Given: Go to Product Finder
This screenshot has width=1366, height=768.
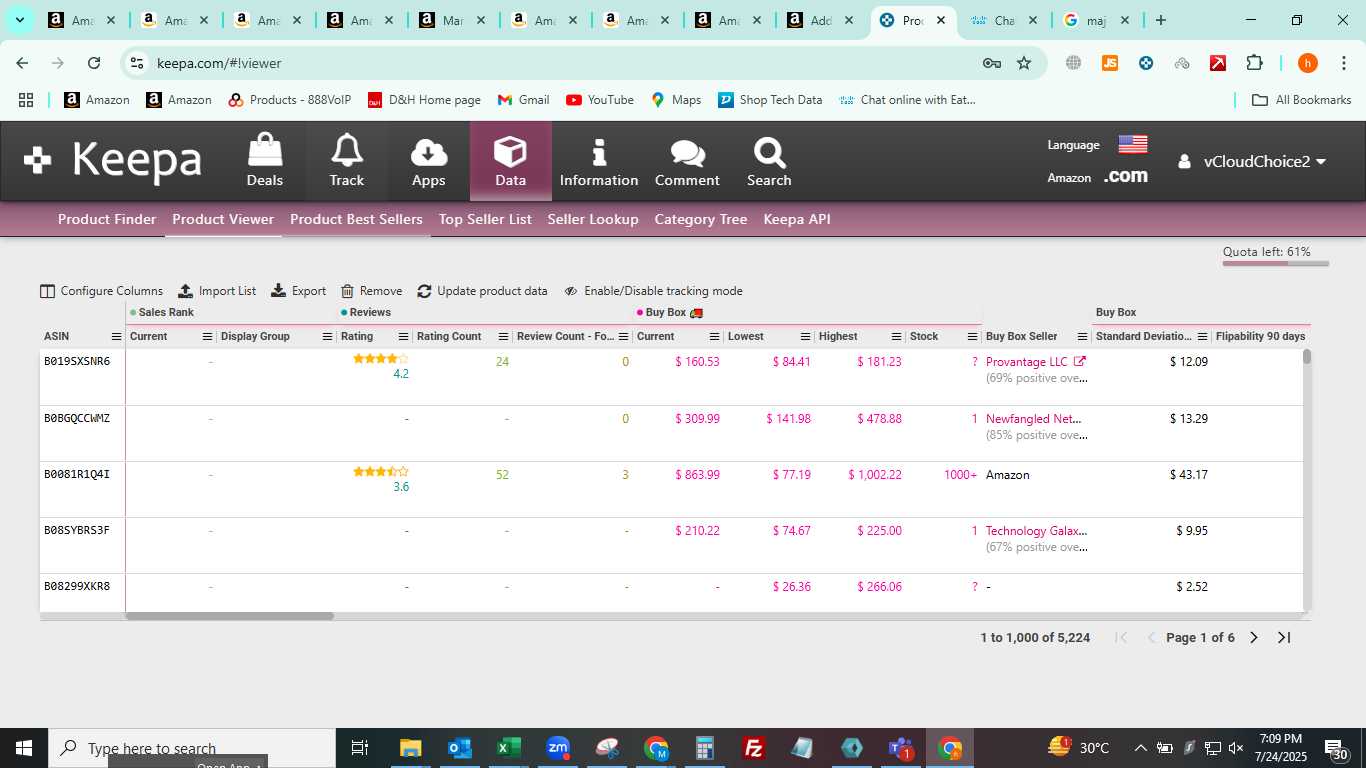Looking at the screenshot, I should click(x=107, y=219).
